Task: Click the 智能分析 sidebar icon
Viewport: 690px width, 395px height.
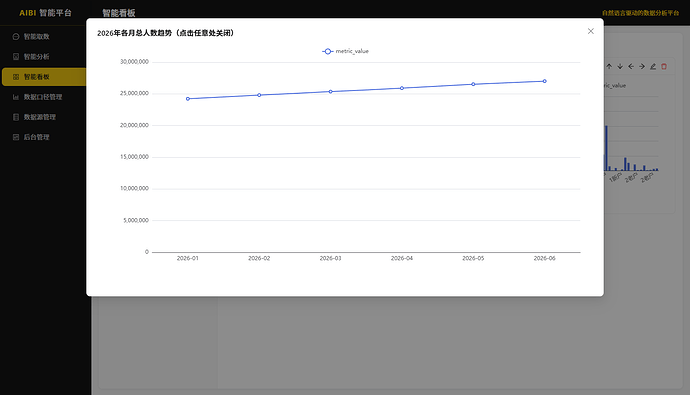Action: coord(16,57)
